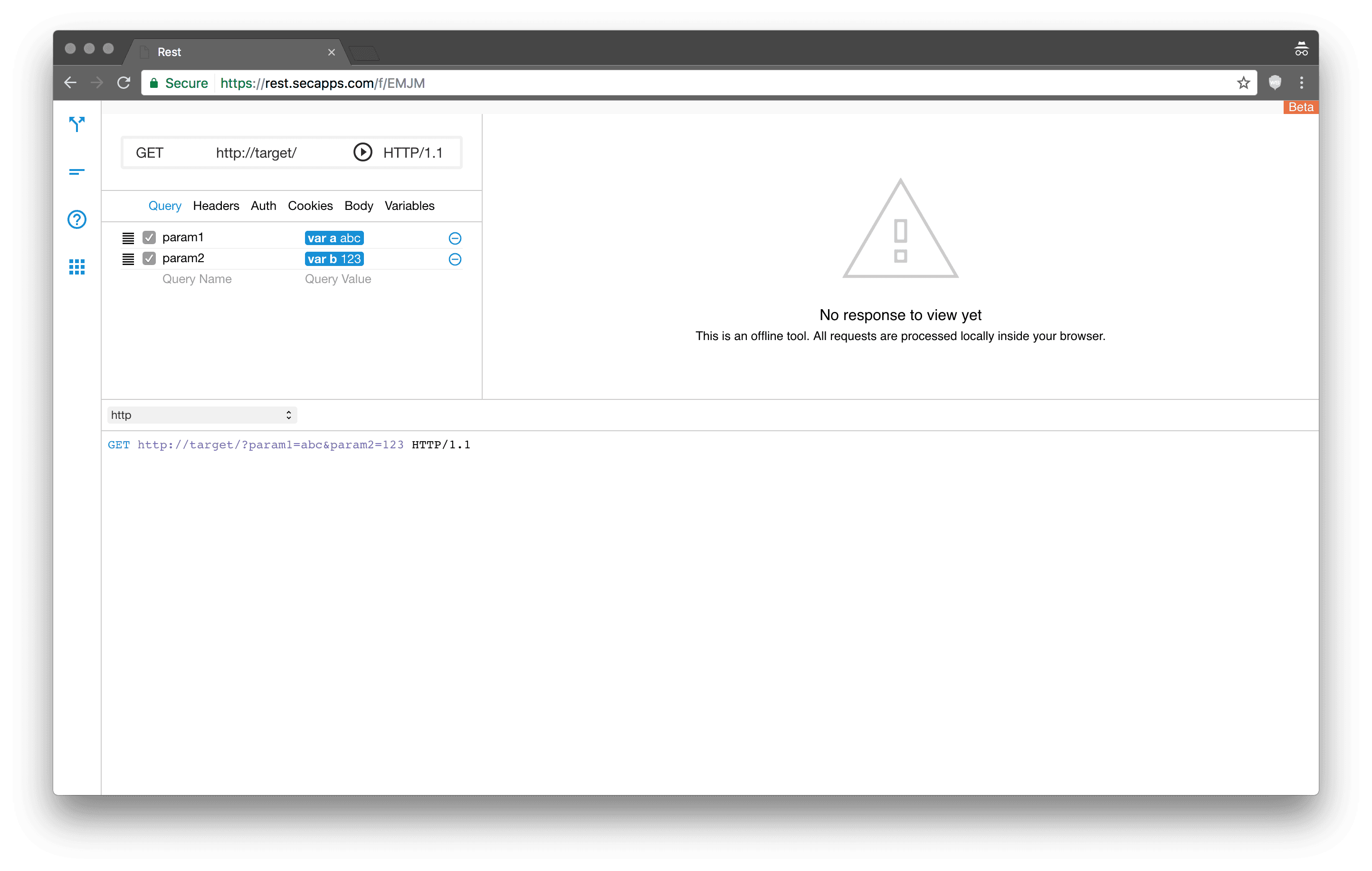Uncheck the param1 checkbox
Viewport: 1372px width, 871px height.
(149, 237)
